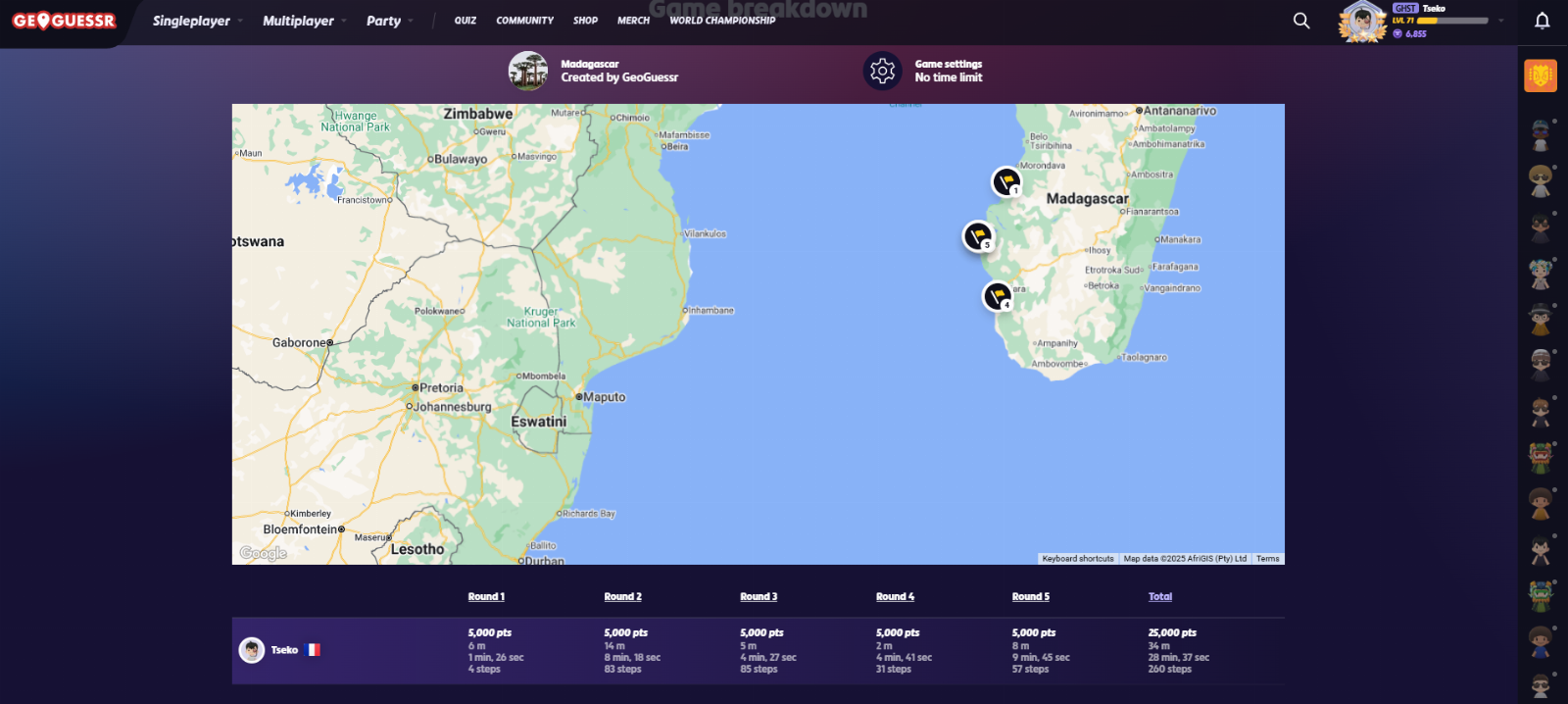Click the GeoGuessr logo
Viewport: 1568px width, 704px height.
pyautogui.click(x=64, y=21)
